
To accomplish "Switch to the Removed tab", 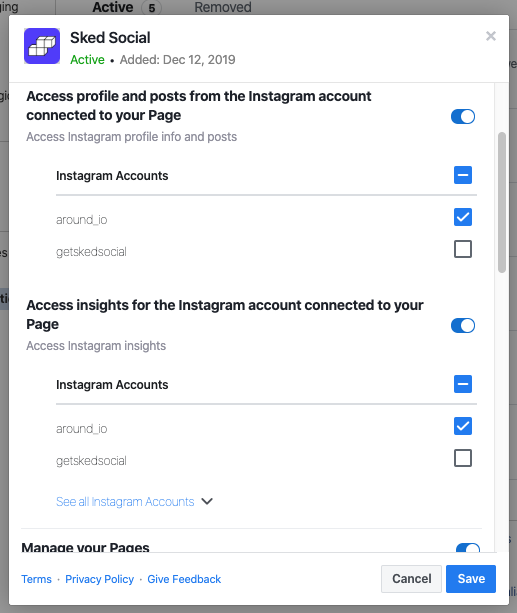I will pyautogui.click(x=223, y=7).
